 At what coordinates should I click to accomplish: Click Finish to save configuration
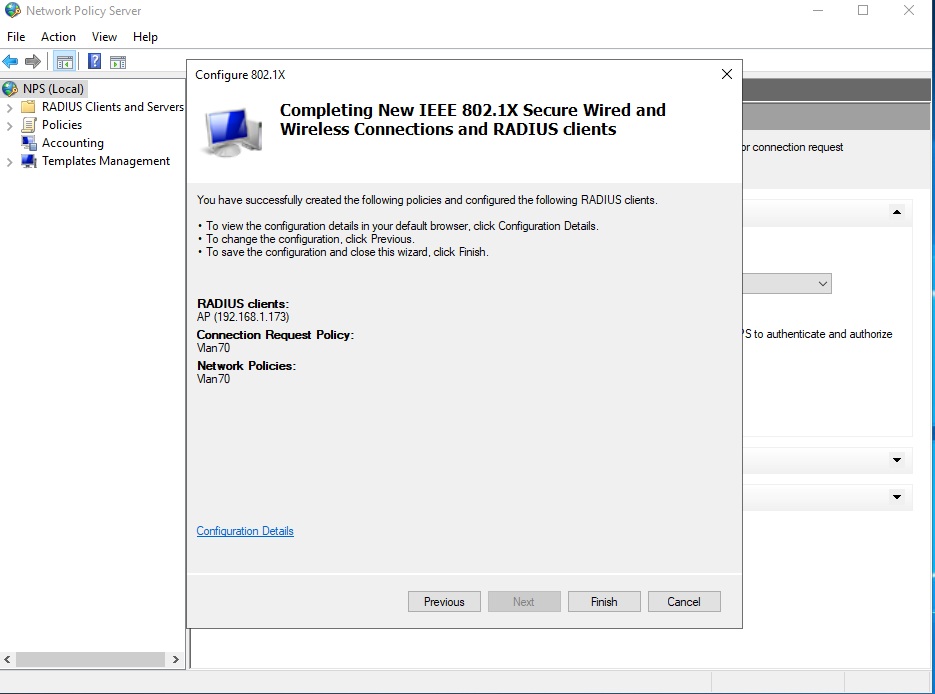(x=604, y=602)
